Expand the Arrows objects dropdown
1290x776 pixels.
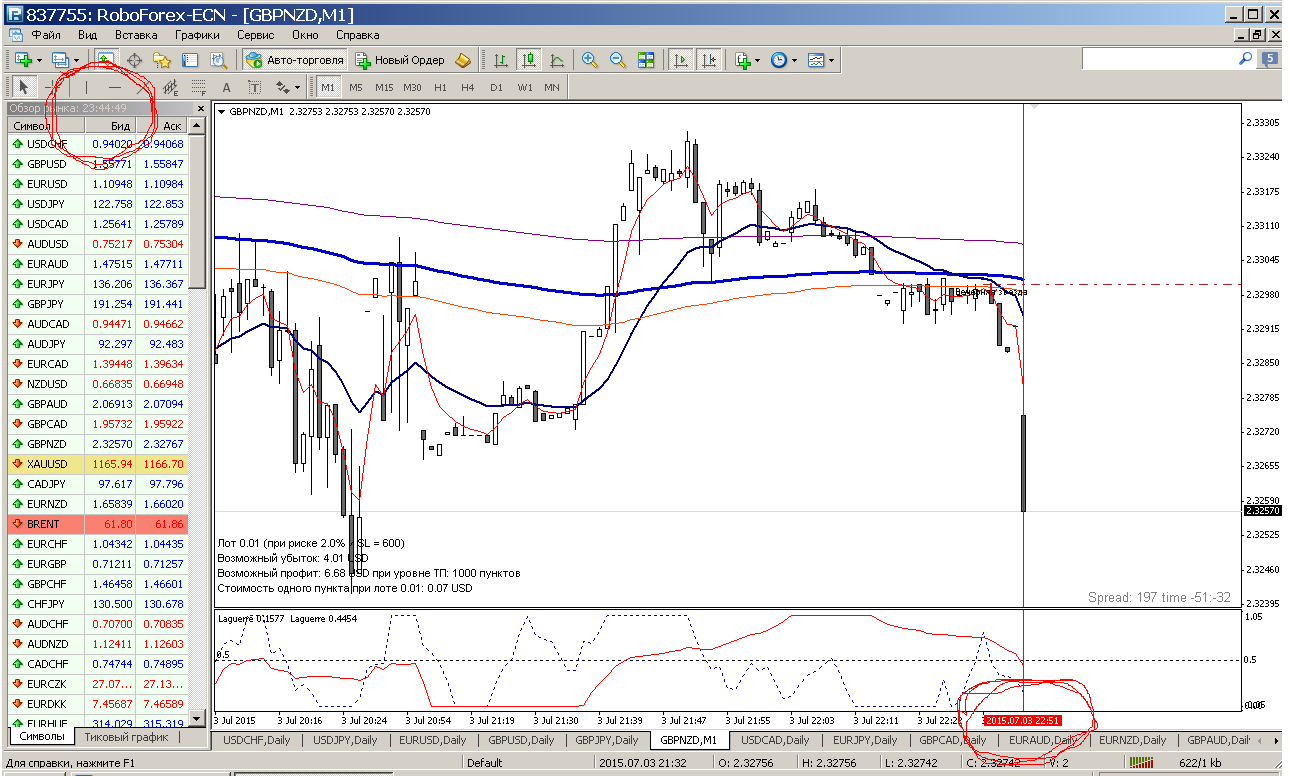point(296,87)
